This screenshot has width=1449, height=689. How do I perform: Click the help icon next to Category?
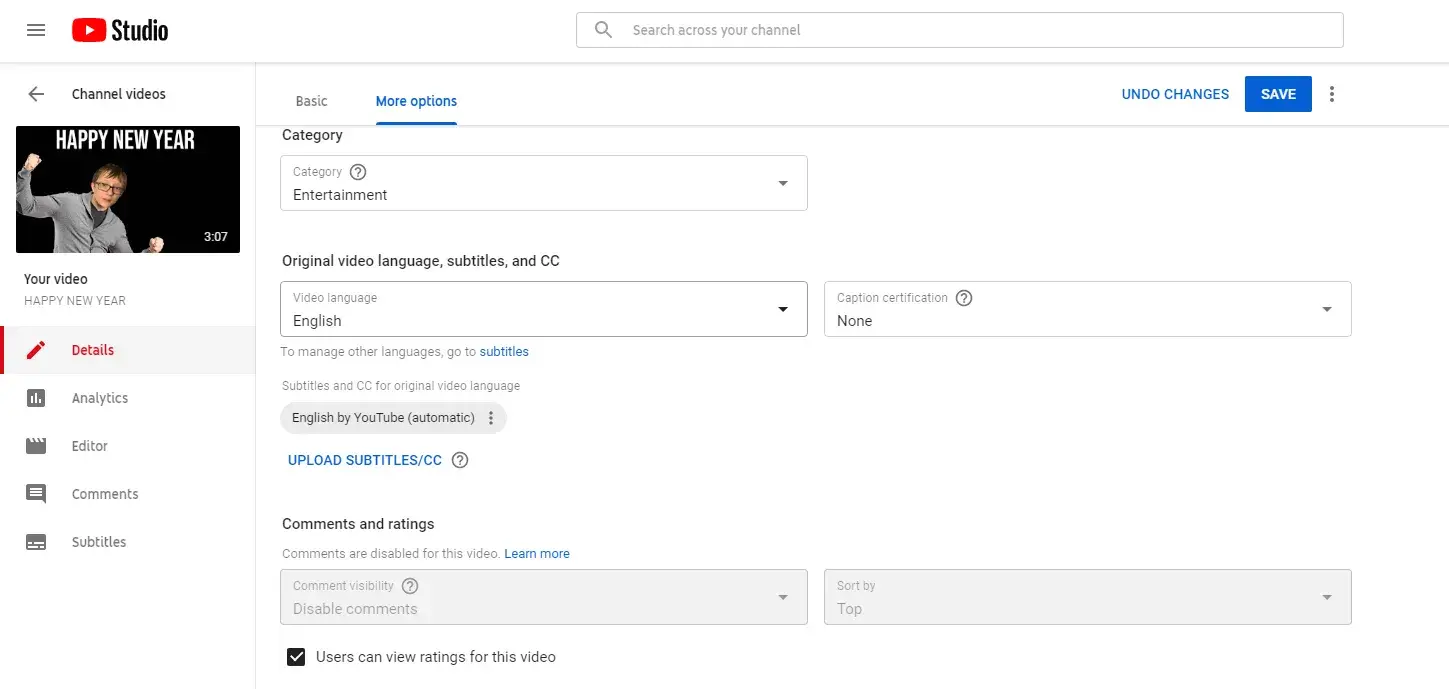click(358, 172)
